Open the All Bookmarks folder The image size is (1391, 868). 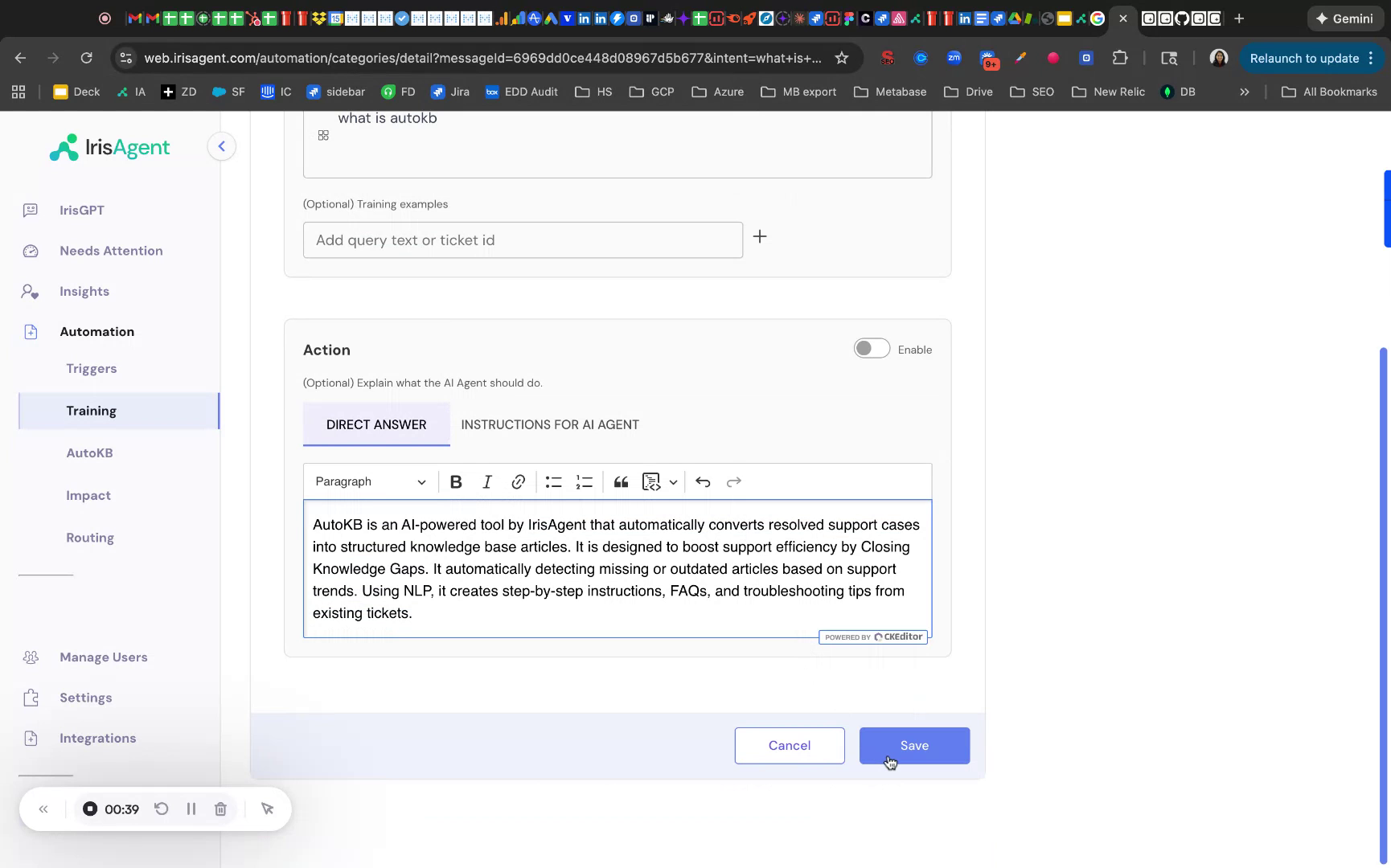pyautogui.click(x=1329, y=92)
